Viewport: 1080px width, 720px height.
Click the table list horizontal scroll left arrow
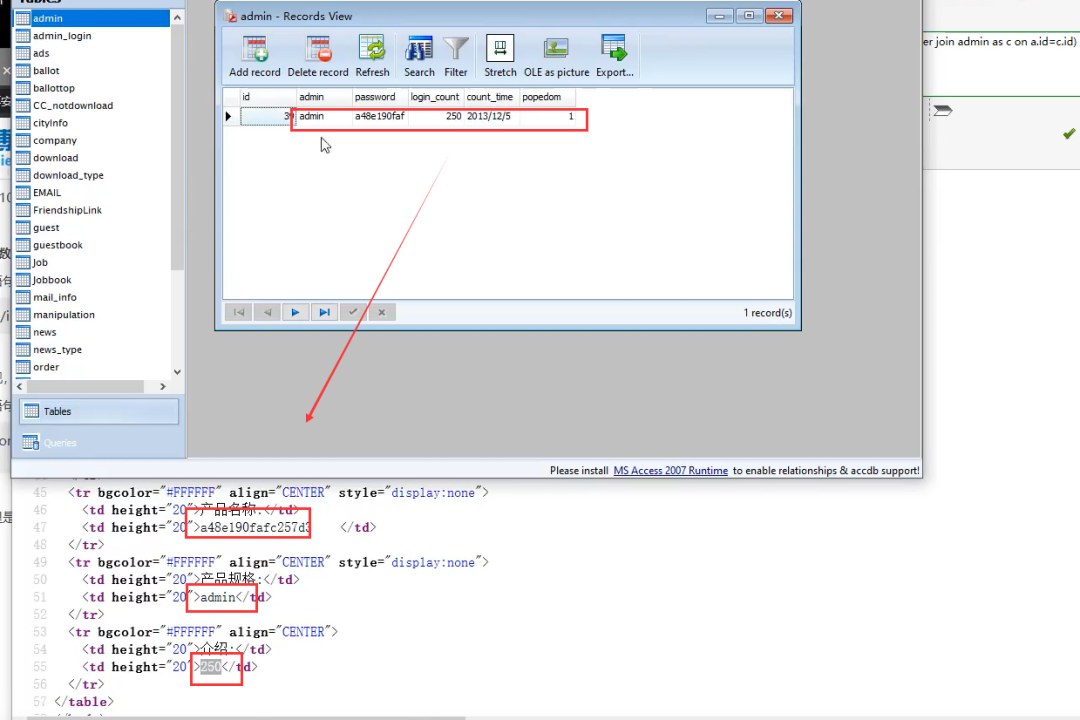click(19, 387)
